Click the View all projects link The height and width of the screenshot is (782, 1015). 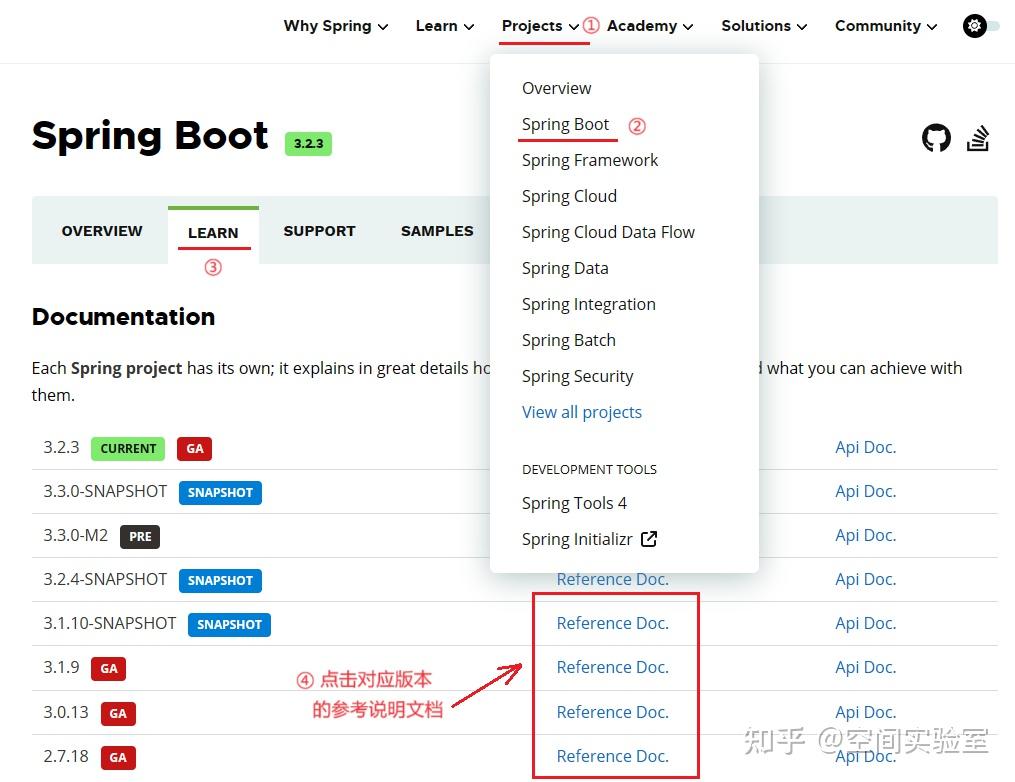582,412
